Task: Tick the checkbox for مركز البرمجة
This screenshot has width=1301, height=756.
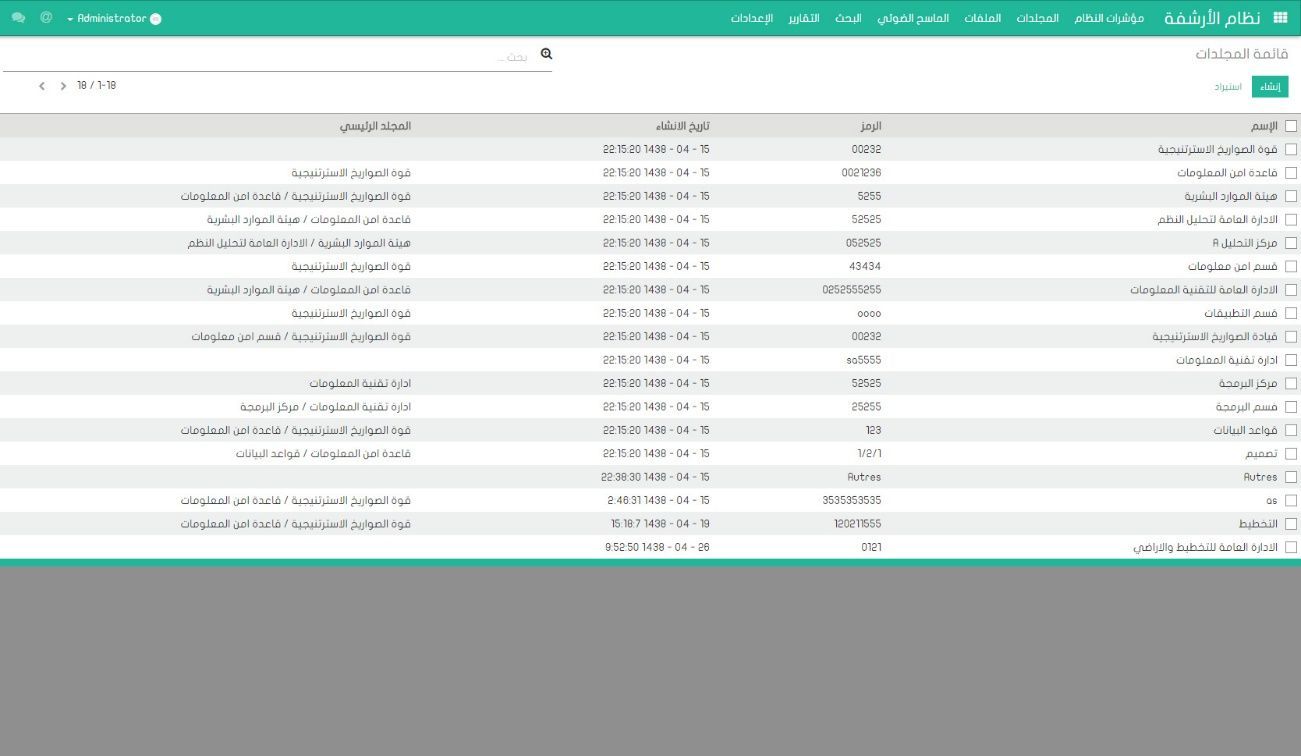Action: 1290,383
